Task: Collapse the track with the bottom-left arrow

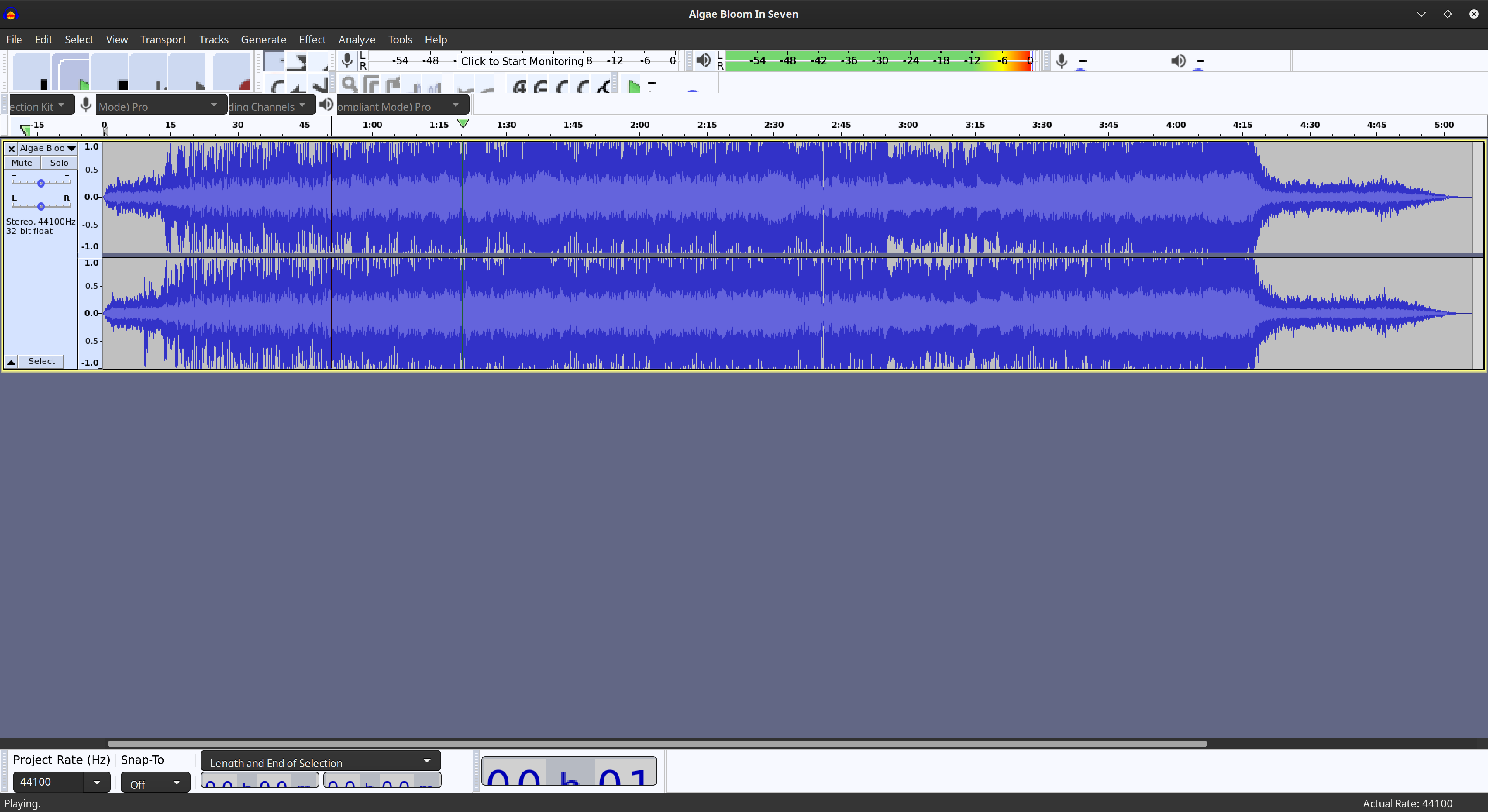Action: [x=11, y=361]
